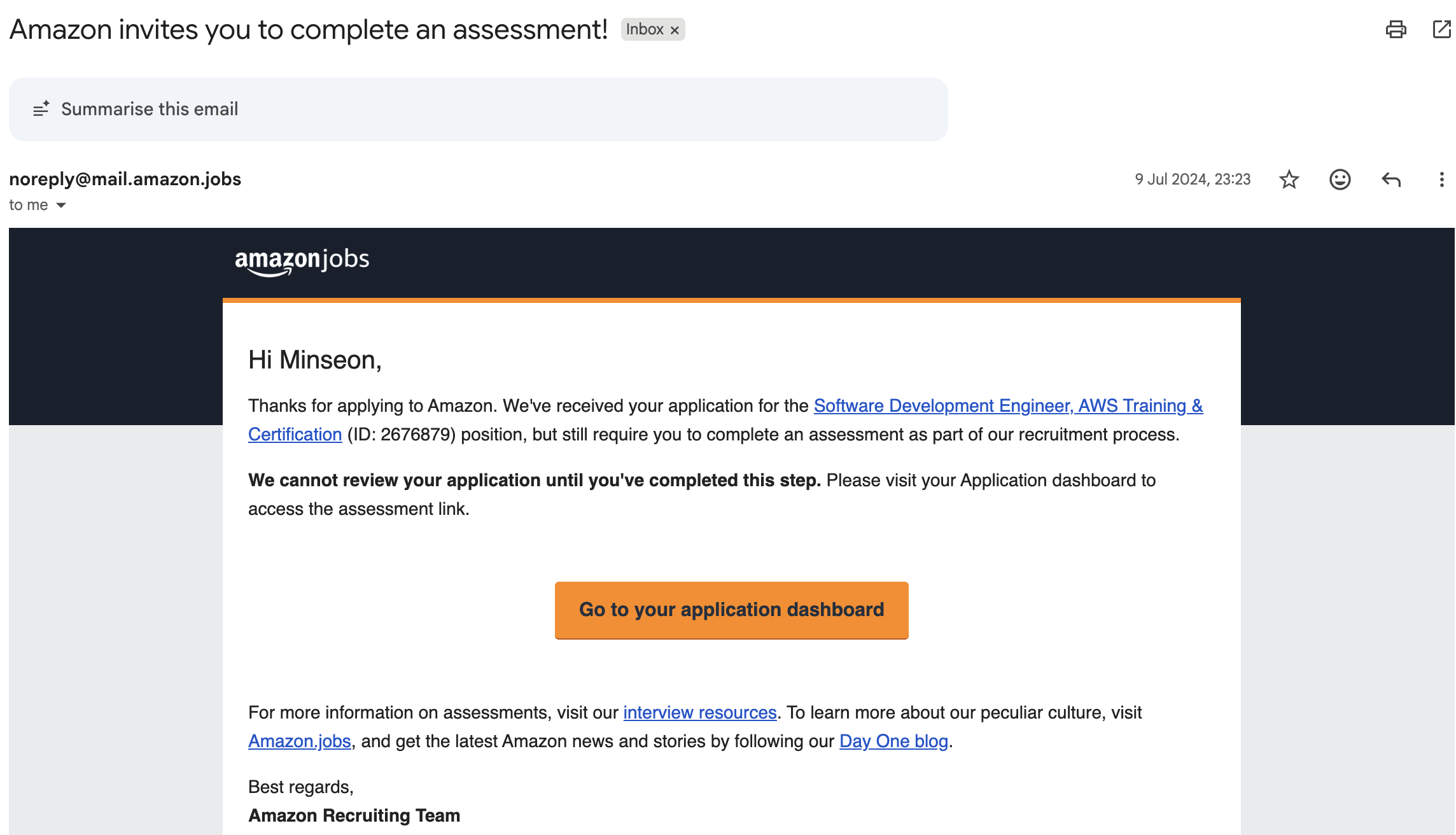Click the Summarise this email button
The height and width of the screenshot is (835, 1456).
(x=479, y=109)
